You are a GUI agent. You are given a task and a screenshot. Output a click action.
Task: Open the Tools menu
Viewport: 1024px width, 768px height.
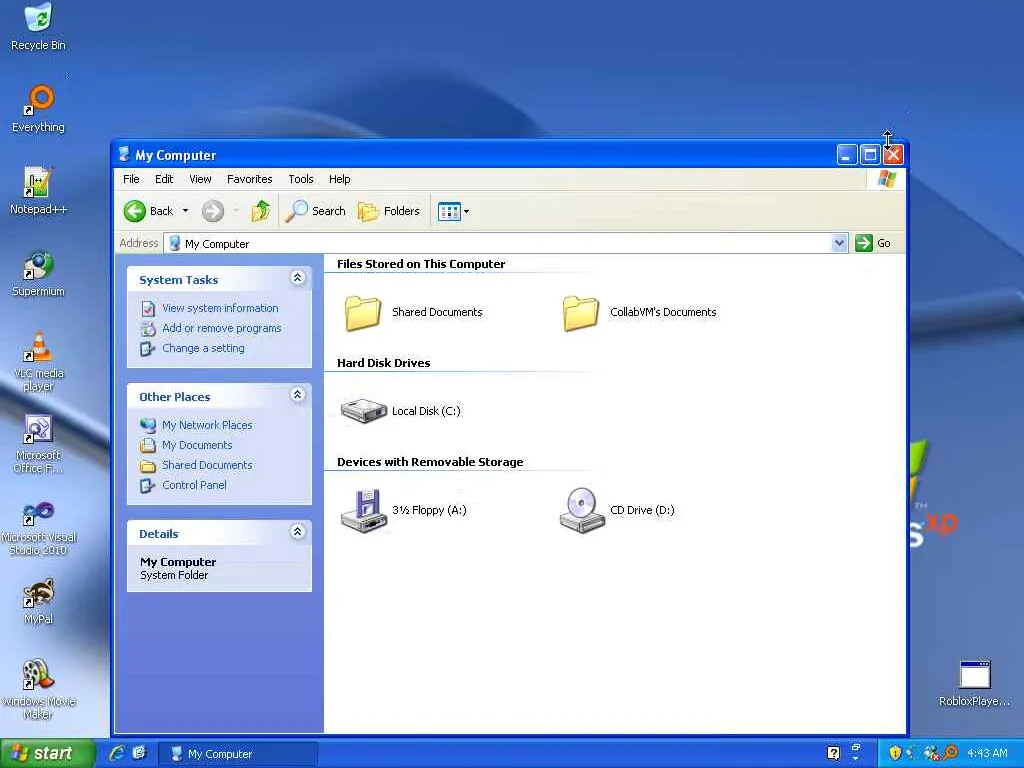tap(300, 179)
